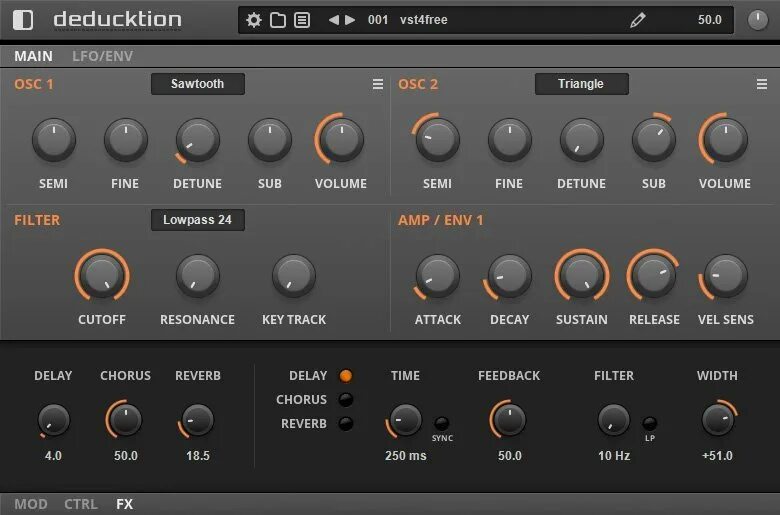Open the OSC 2 hamburger menu
This screenshot has width=780, height=515.
[x=762, y=84]
